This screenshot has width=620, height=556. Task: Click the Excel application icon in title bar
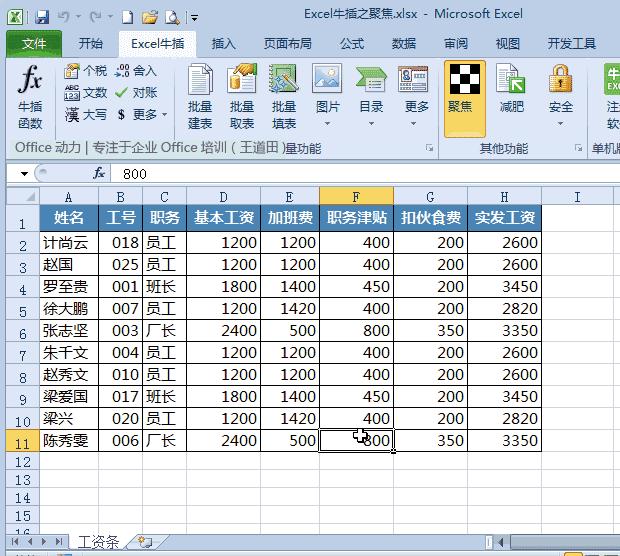(x=16, y=17)
